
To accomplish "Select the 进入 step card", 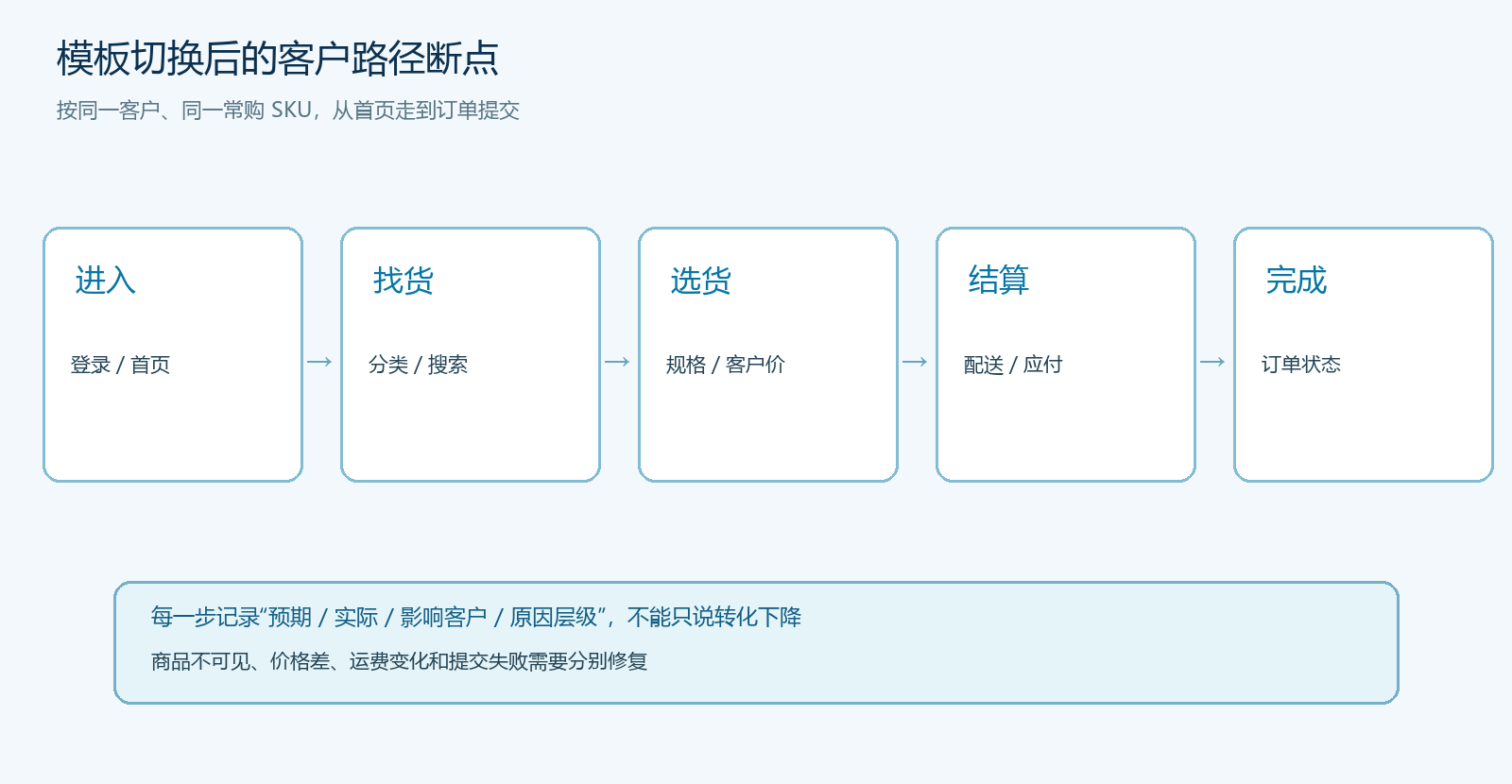I will 173,354.
